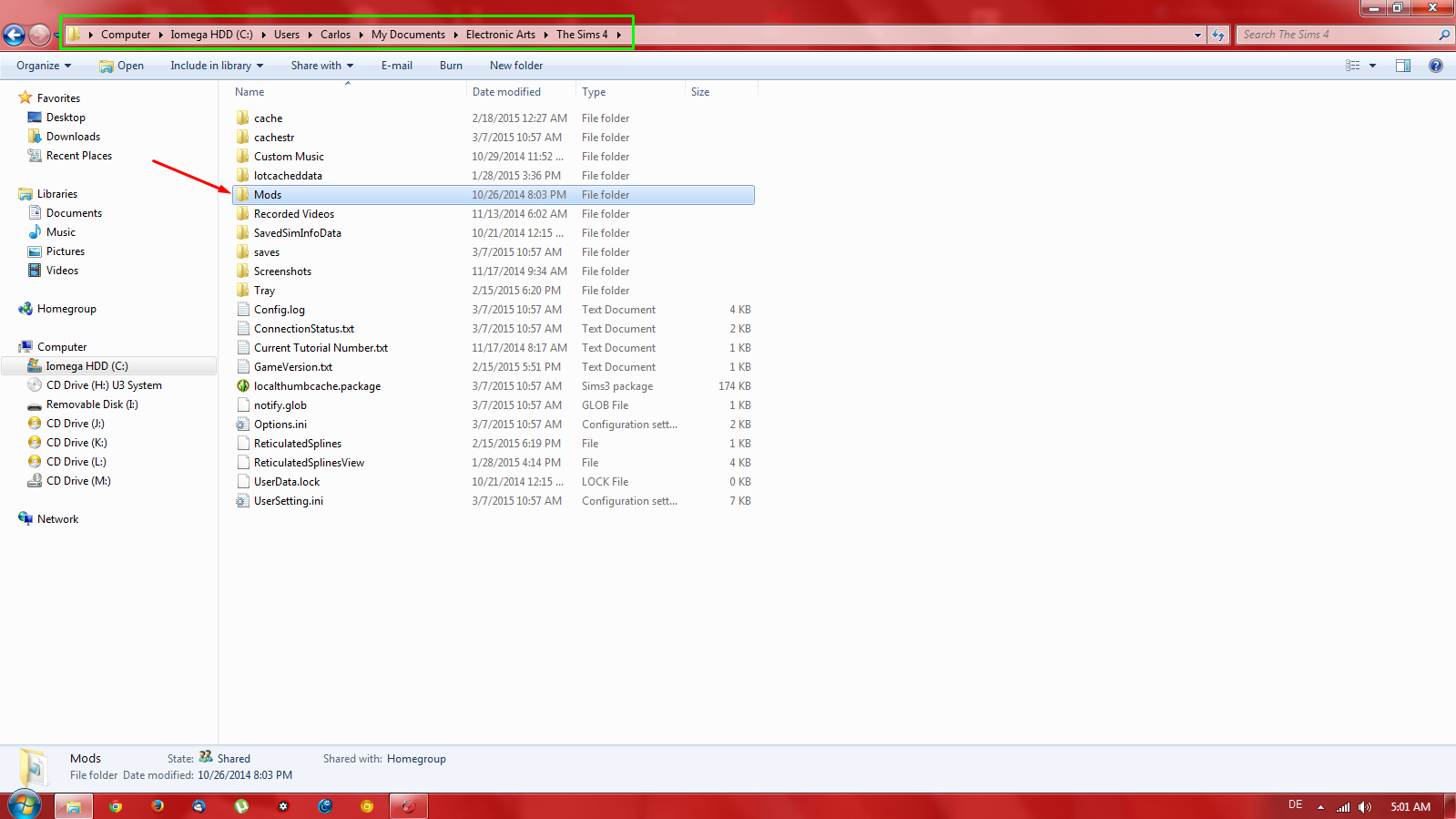Select the Mods folder
1456x819 pixels.
[x=493, y=195]
